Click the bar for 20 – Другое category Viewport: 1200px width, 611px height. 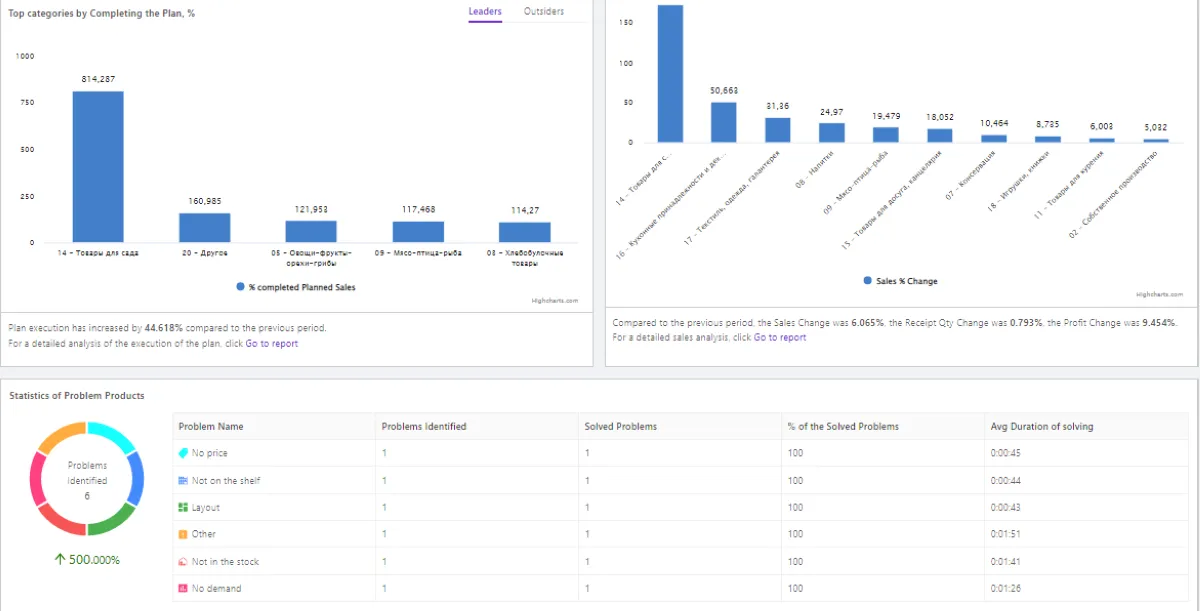tap(204, 227)
